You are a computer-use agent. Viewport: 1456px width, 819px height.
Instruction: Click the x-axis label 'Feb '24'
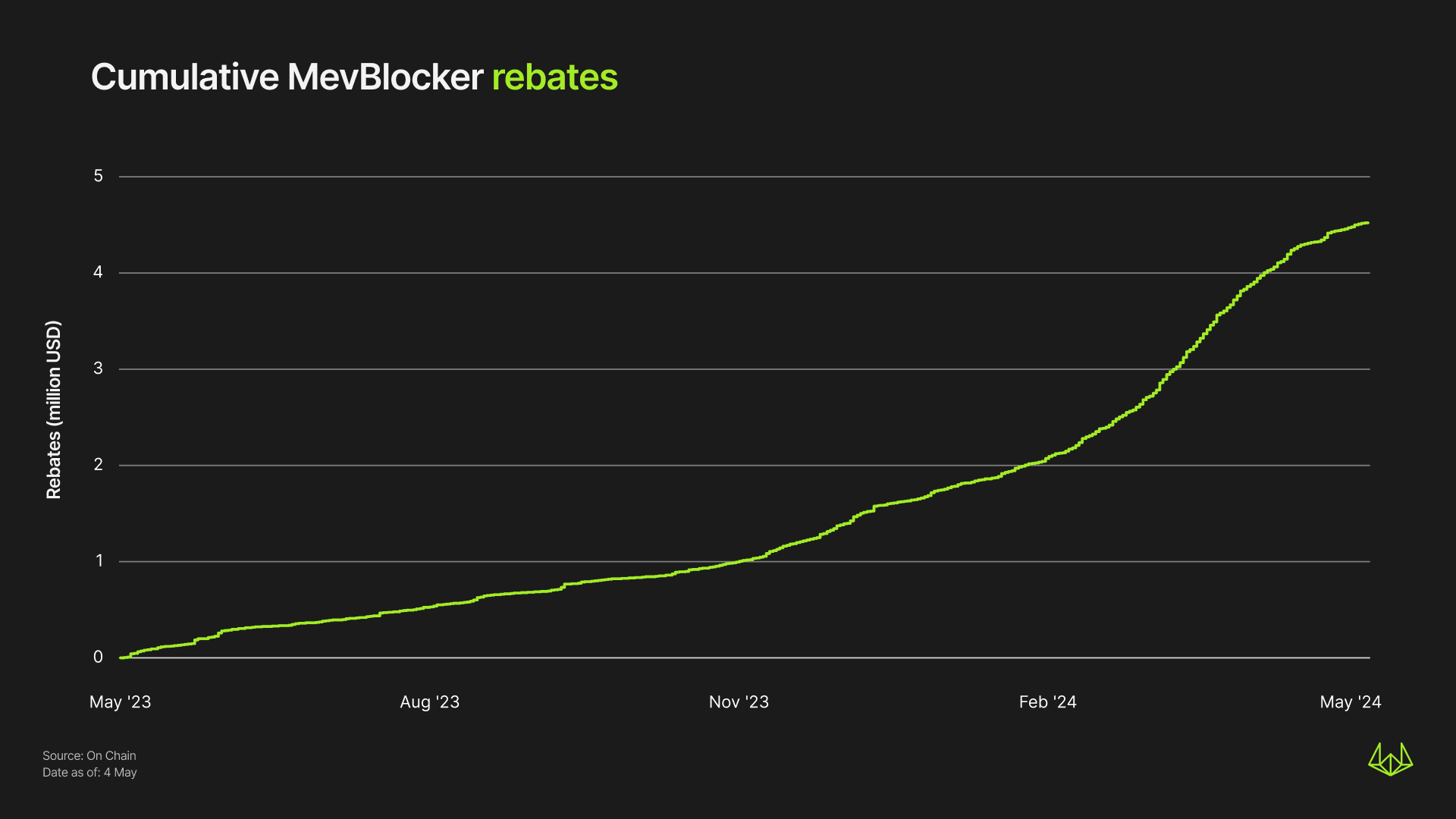point(1047,702)
